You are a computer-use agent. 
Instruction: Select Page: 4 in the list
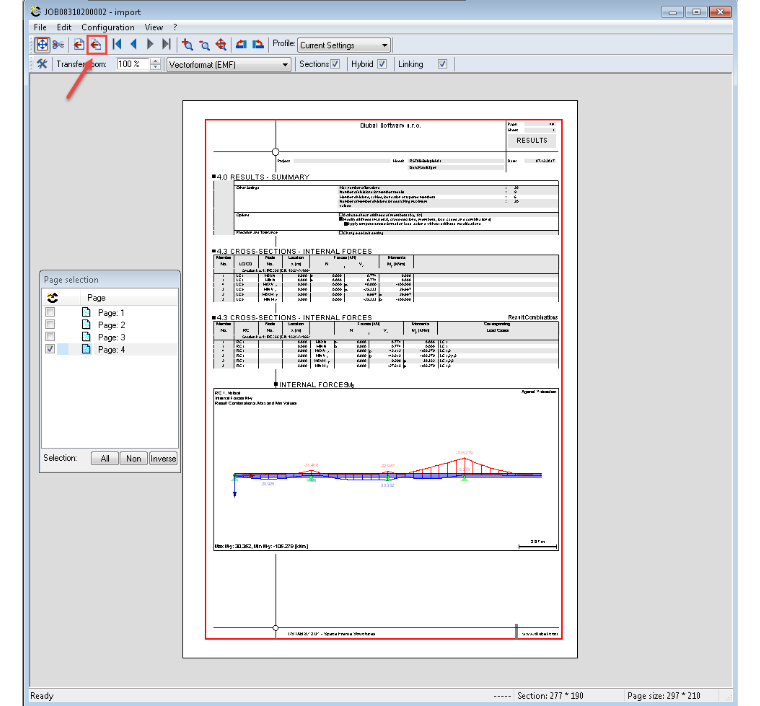click(111, 349)
